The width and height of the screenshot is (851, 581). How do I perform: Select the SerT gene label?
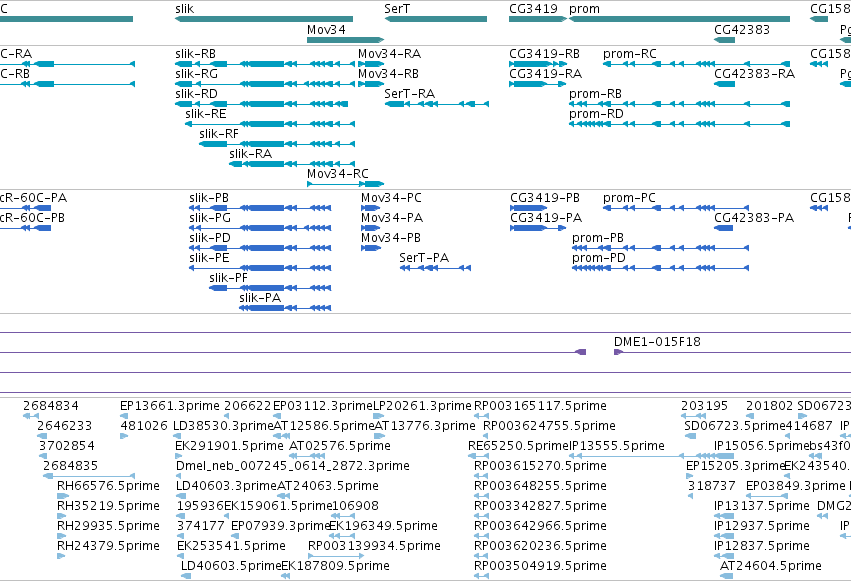pyautogui.click(x=397, y=9)
